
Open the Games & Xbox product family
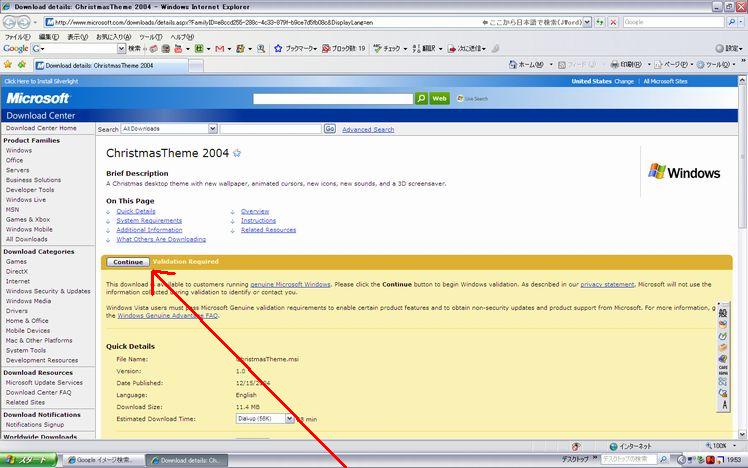pos(28,219)
